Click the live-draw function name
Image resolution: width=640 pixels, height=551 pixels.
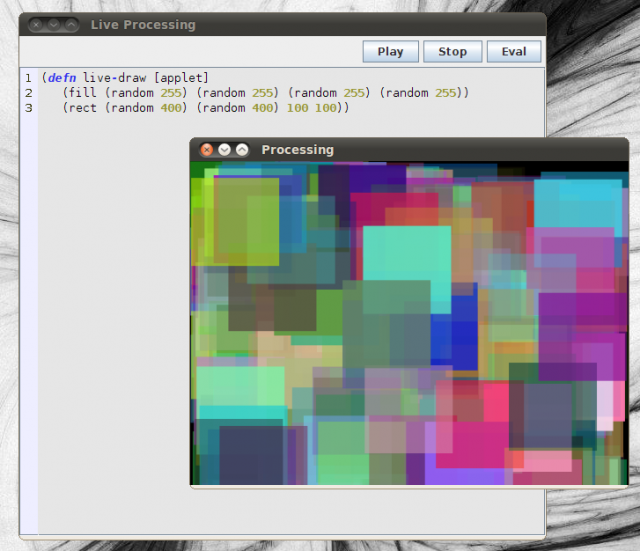116,78
